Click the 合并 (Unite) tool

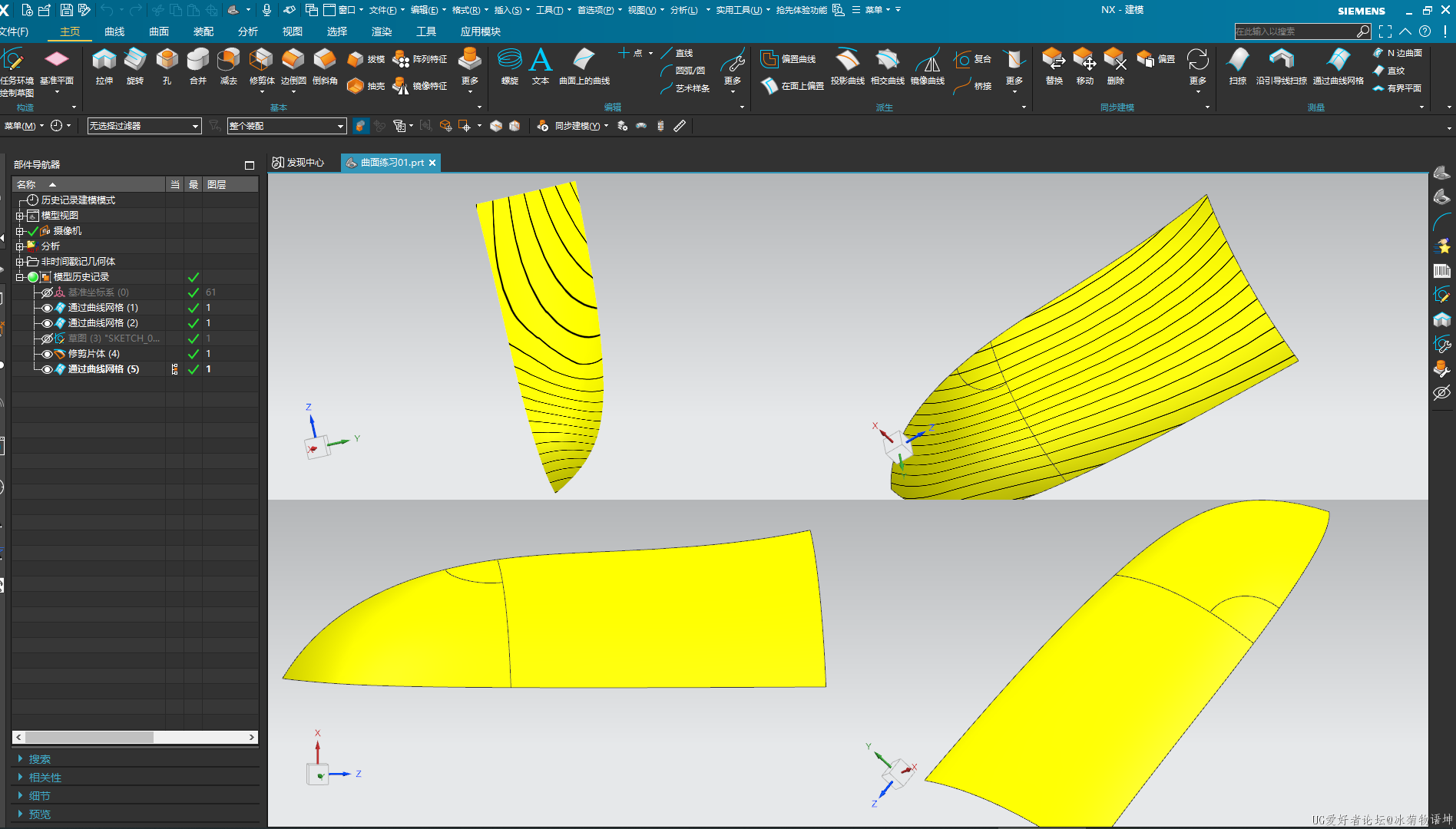pos(198,66)
